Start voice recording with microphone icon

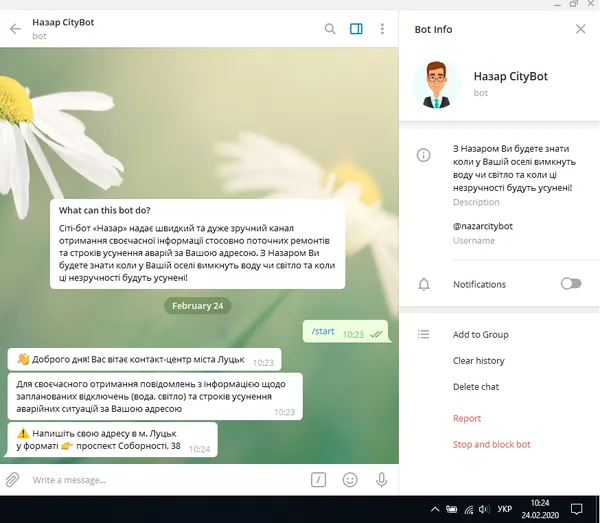tap(382, 480)
